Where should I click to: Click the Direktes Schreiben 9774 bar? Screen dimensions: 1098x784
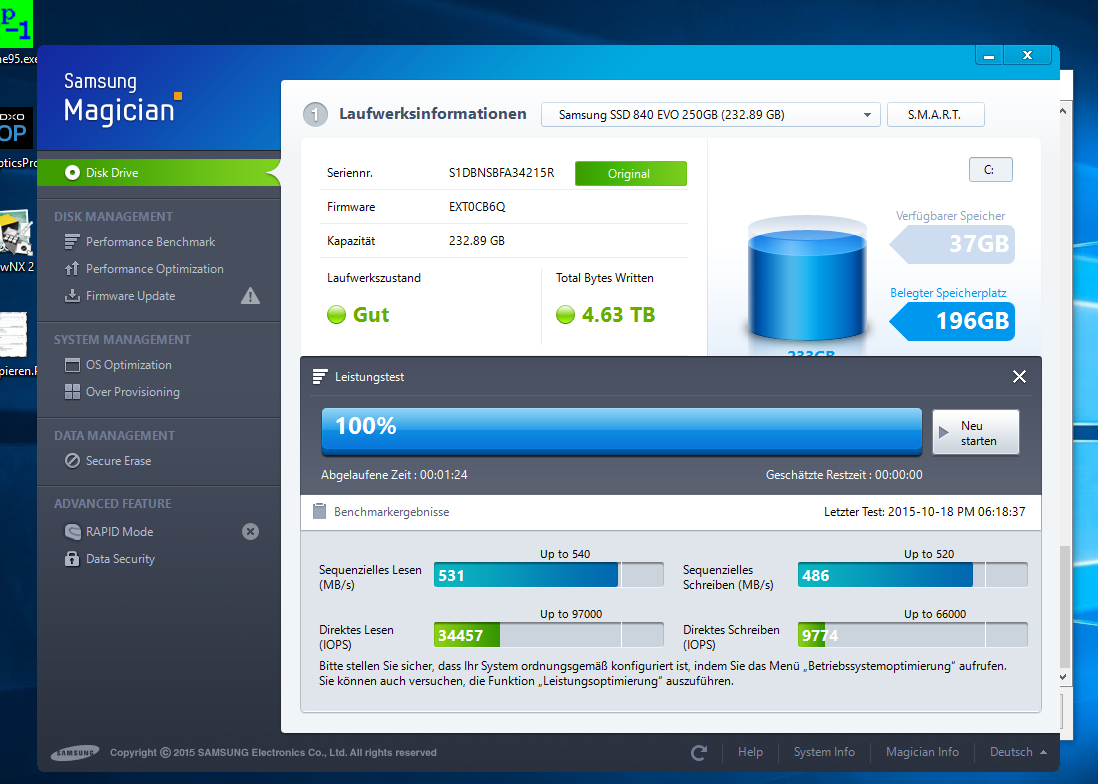click(x=912, y=635)
